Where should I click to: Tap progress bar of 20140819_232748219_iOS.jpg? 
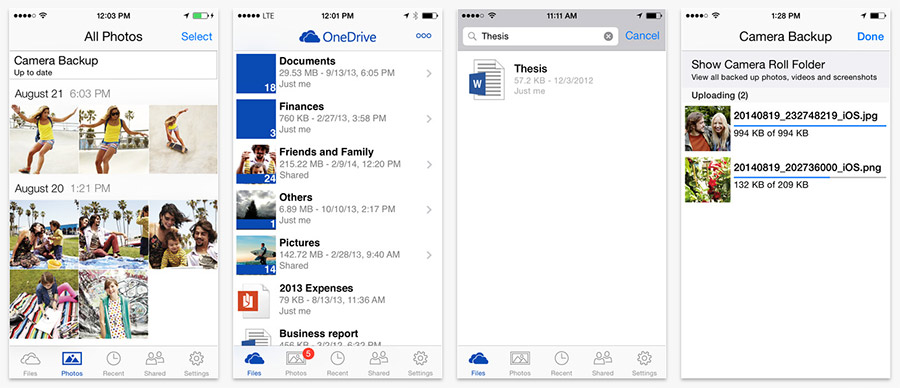[810, 125]
